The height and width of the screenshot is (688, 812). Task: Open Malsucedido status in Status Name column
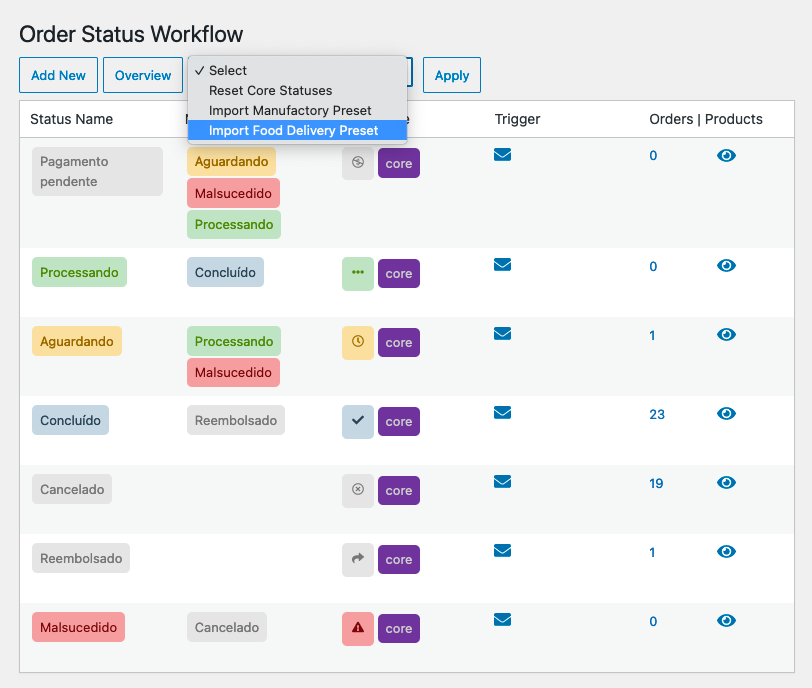(x=78, y=627)
